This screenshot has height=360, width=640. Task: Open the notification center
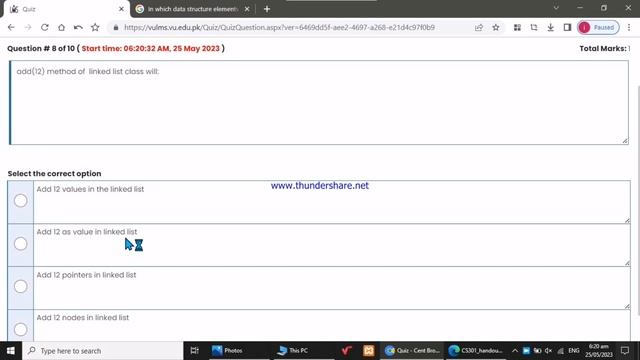click(x=624, y=351)
